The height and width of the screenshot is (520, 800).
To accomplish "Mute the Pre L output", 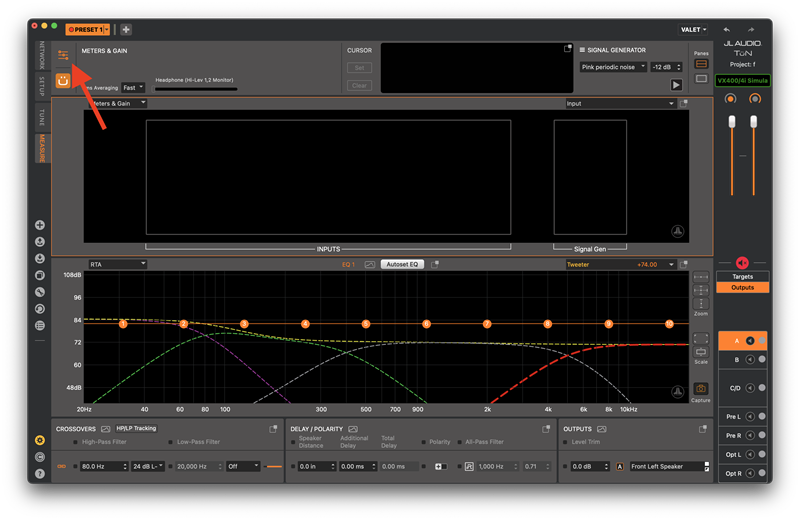I will 750,416.
